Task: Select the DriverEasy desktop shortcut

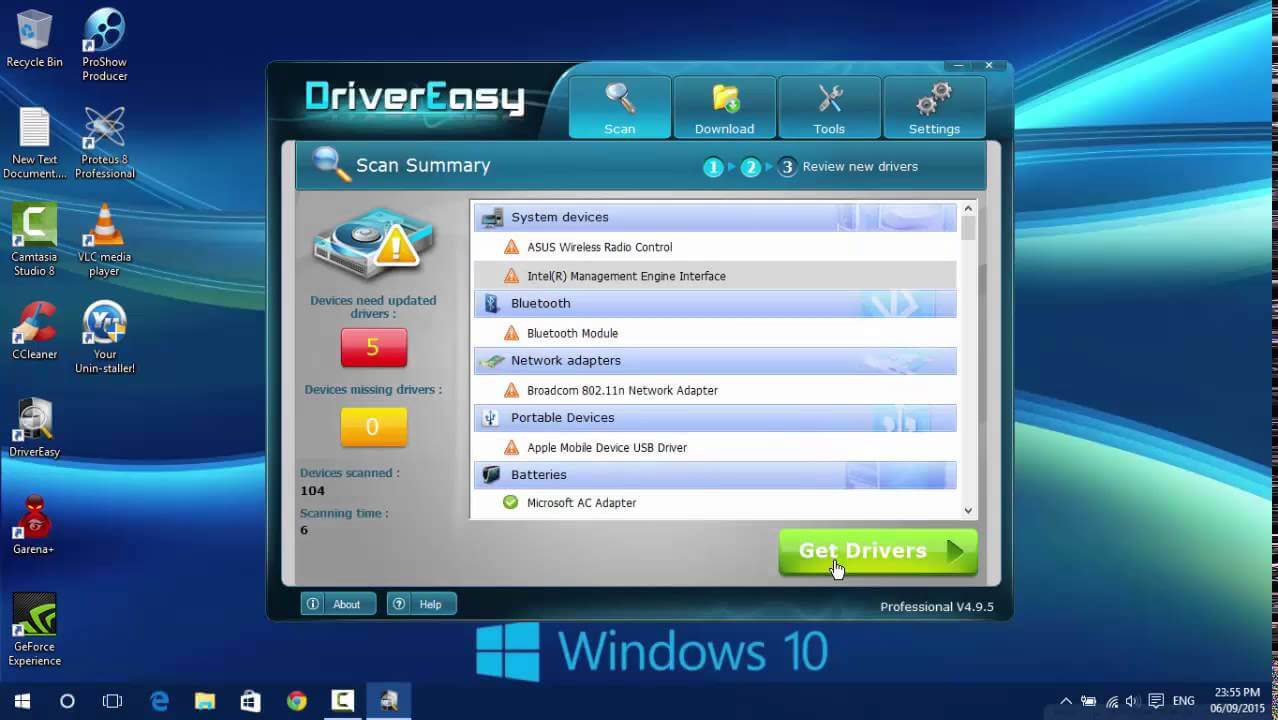Action: pyautogui.click(x=34, y=428)
